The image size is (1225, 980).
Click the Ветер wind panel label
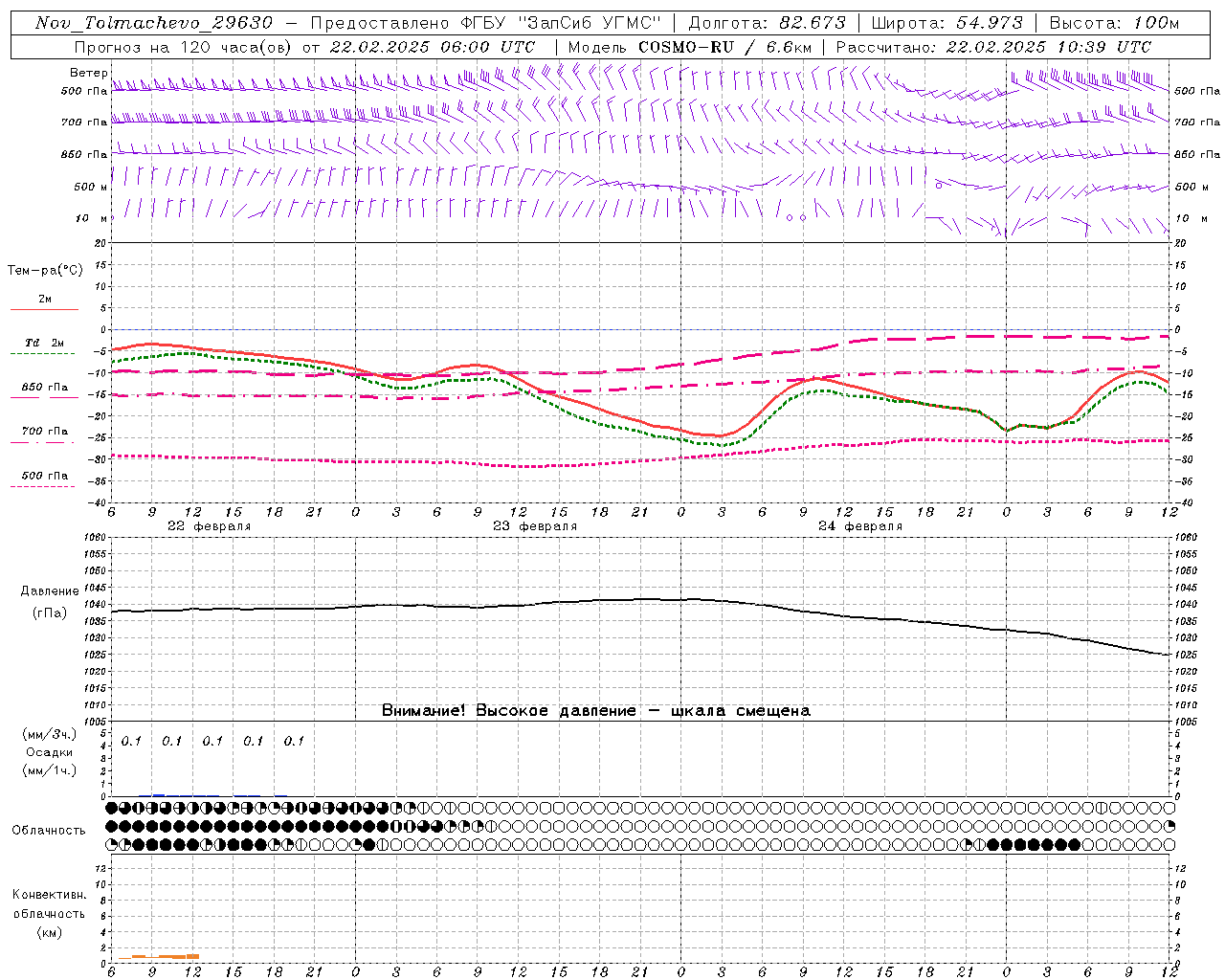coord(88,73)
